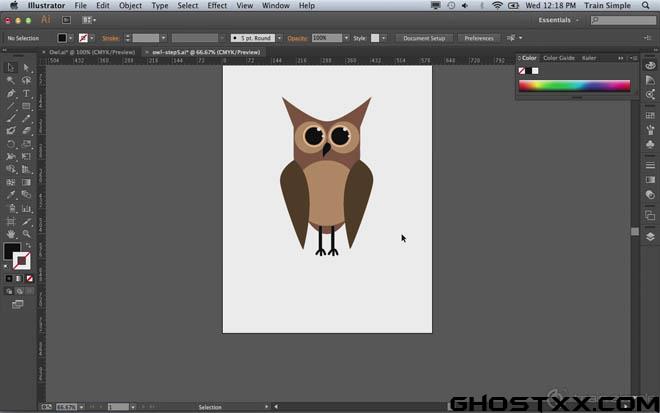Select the Selection tool arrow
The height and width of the screenshot is (413, 660).
11,67
